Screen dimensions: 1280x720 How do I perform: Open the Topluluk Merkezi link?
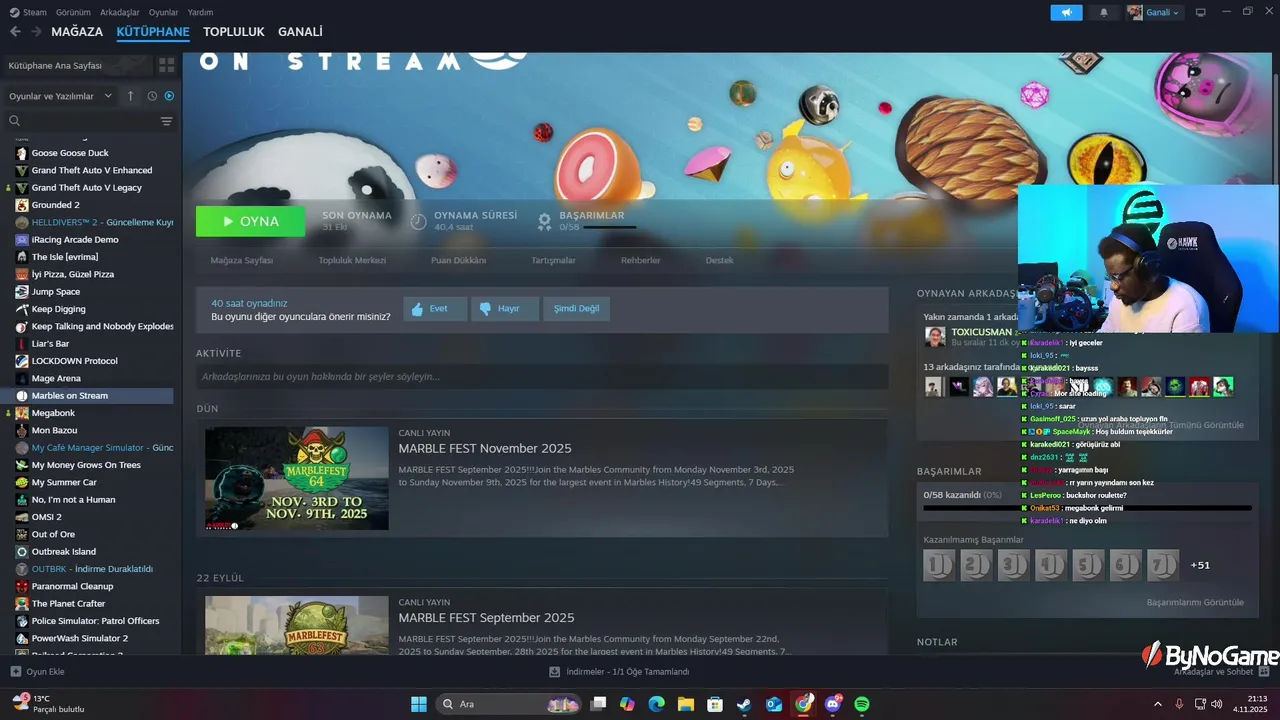click(352, 260)
